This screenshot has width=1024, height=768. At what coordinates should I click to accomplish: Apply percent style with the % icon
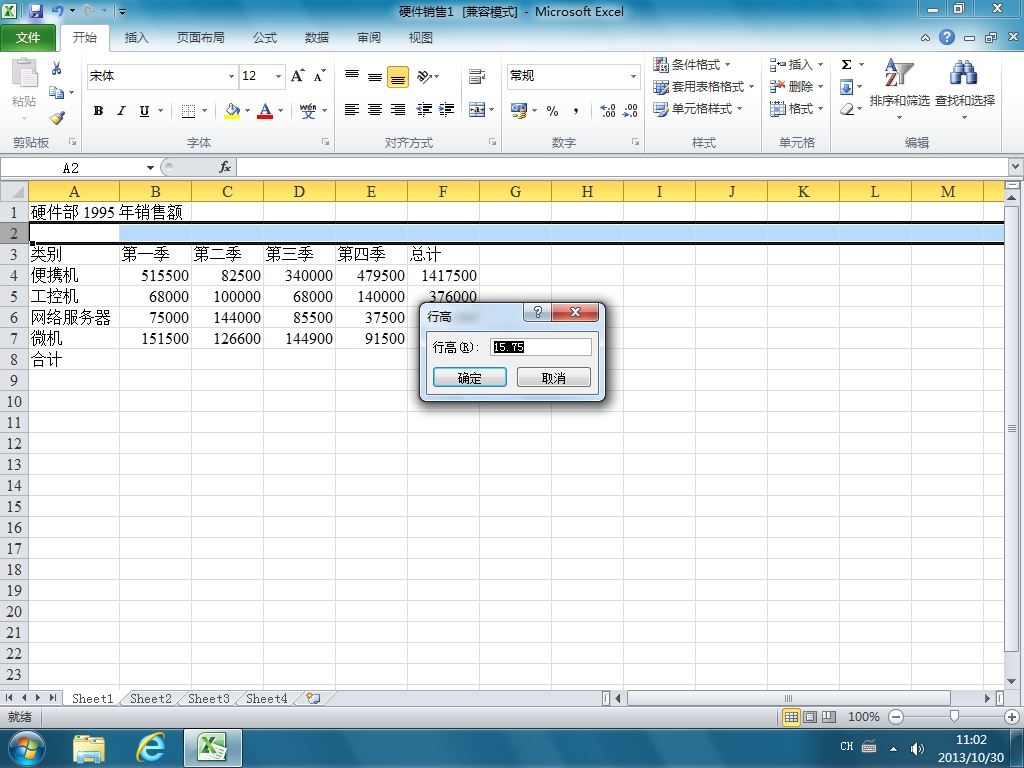coord(552,110)
